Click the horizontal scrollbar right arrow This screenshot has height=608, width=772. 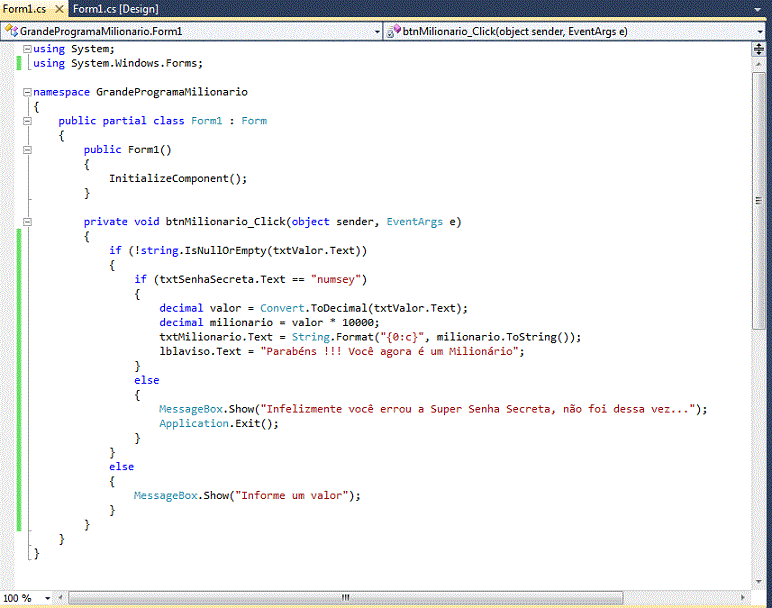[x=743, y=598]
